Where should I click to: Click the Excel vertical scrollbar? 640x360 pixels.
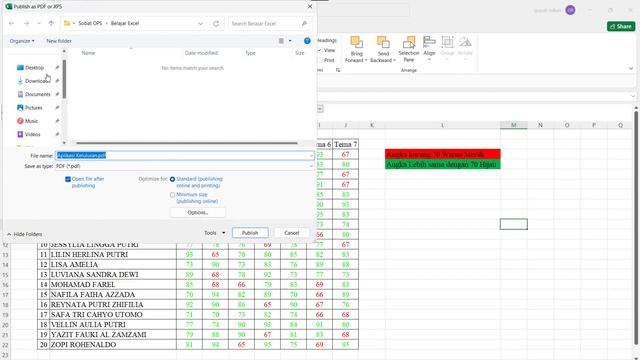click(636, 229)
